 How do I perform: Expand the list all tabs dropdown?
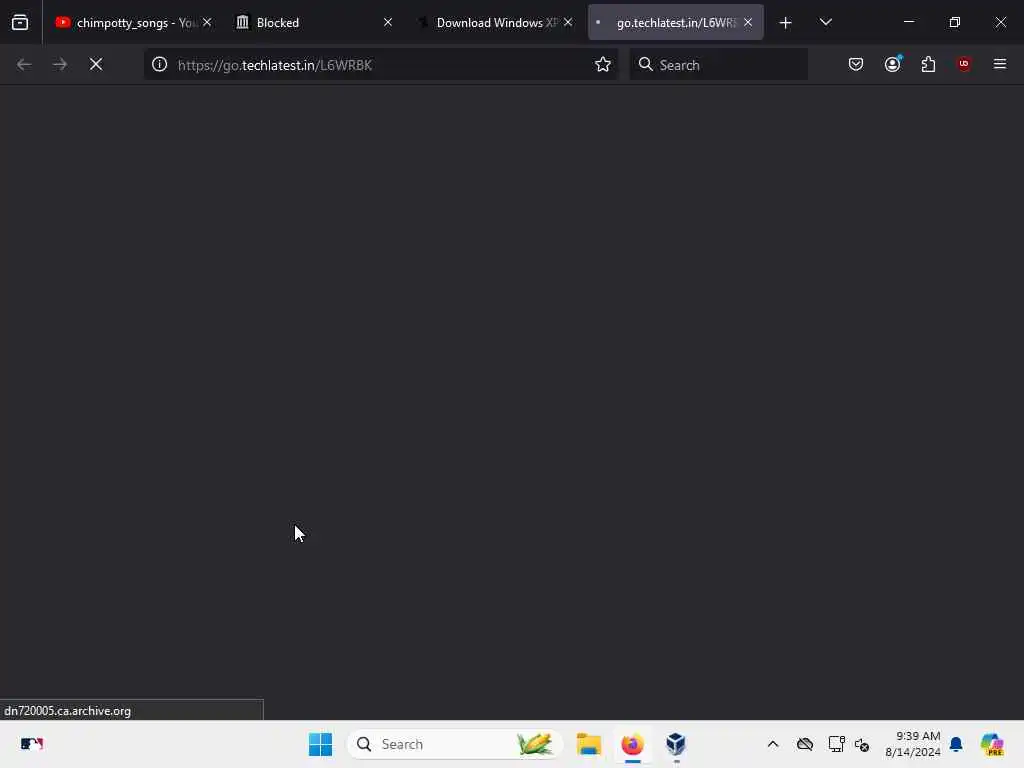click(825, 22)
